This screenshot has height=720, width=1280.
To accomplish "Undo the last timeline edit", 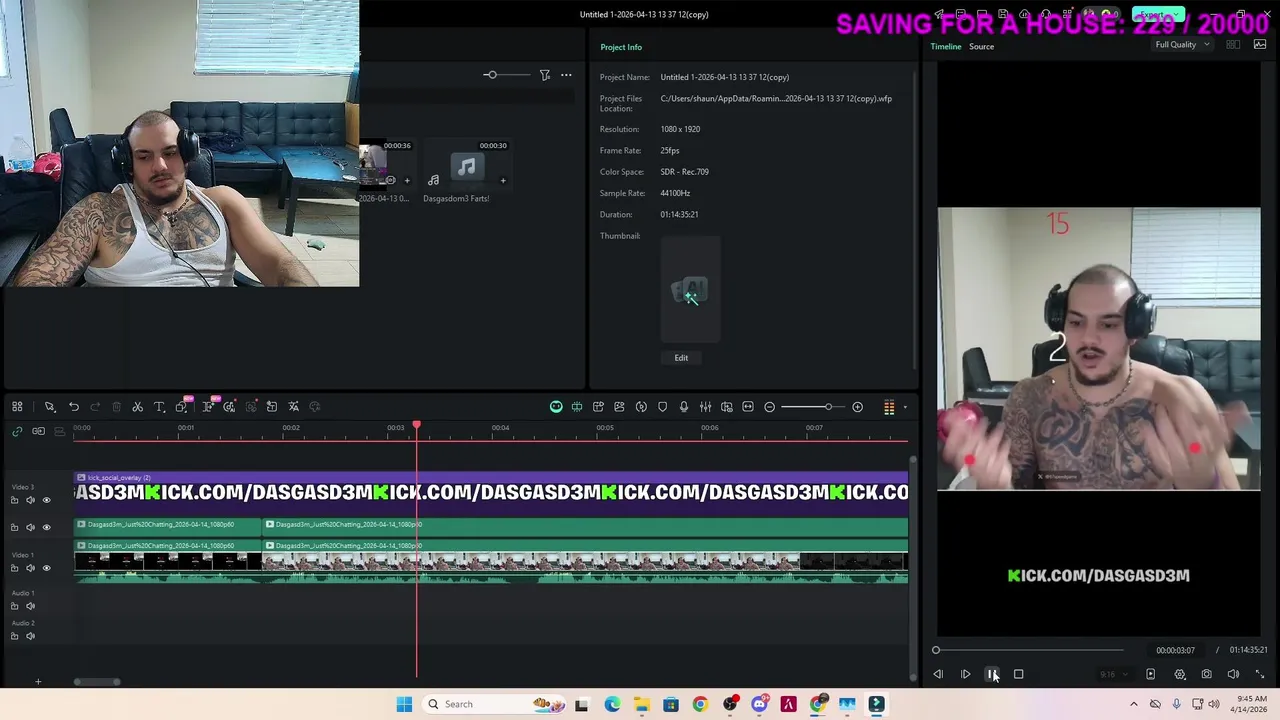I will click(x=74, y=407).
